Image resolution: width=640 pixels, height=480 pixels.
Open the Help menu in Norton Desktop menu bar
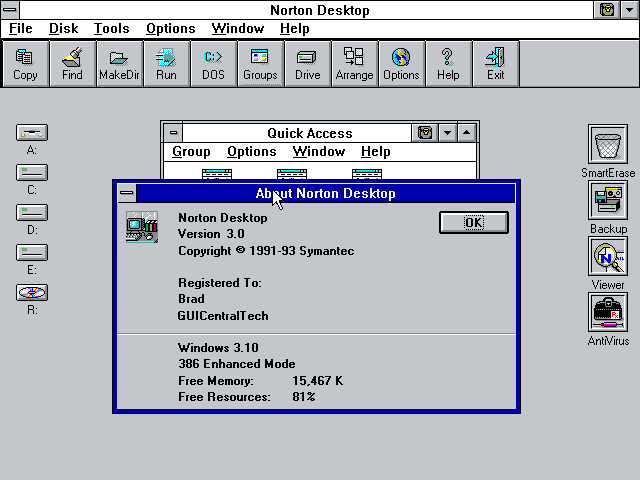pyautogui.click(x=295, y=29)
